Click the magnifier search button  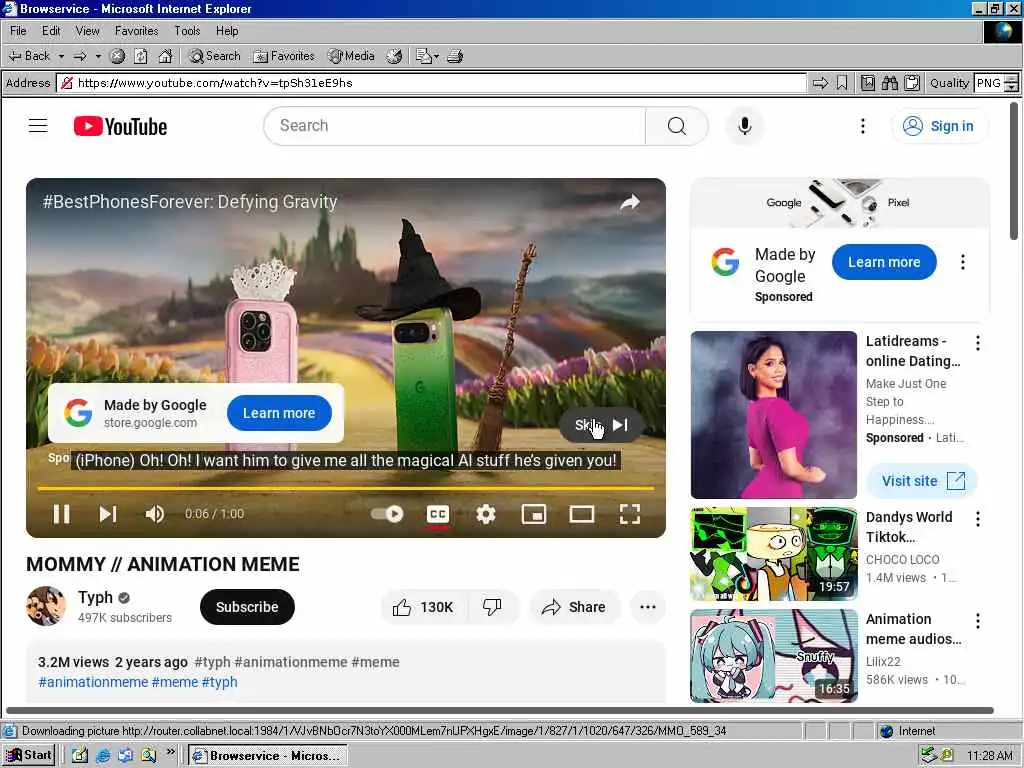tap(677, 125)
